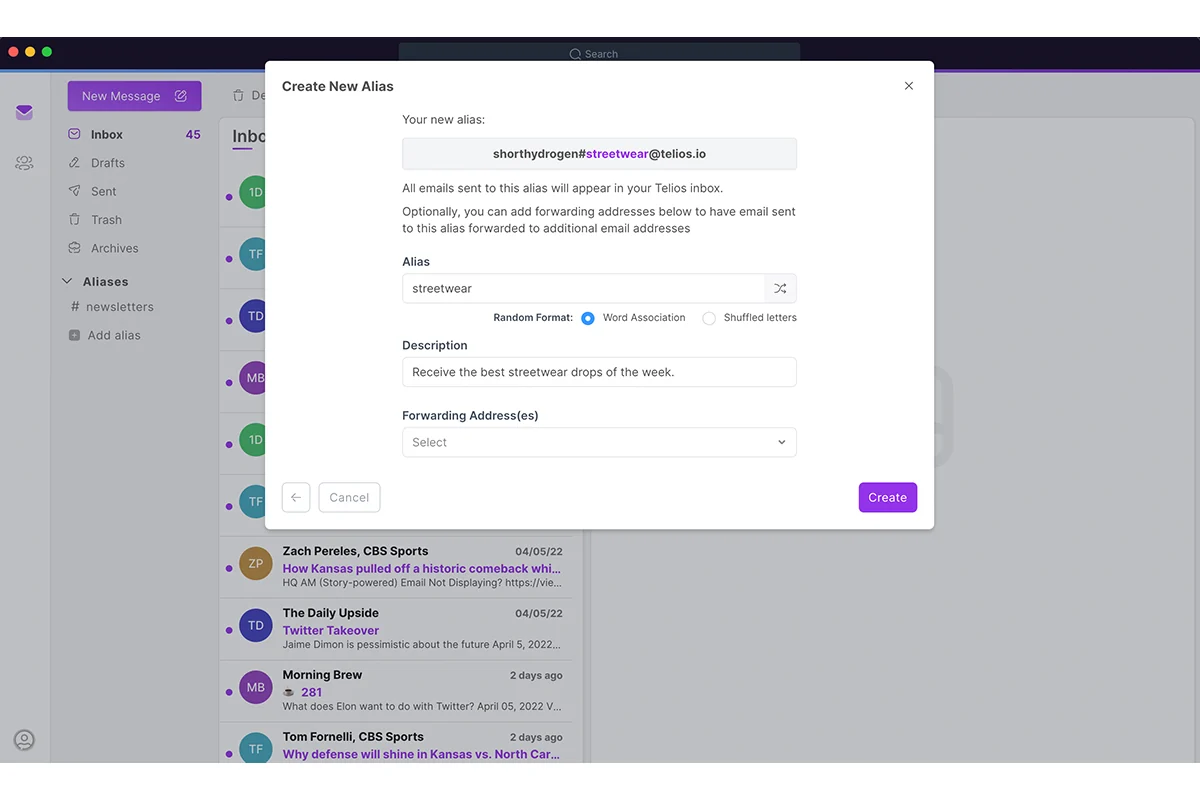Open the Archives folder
The image size is (1200, 800).
click(114, 248)
